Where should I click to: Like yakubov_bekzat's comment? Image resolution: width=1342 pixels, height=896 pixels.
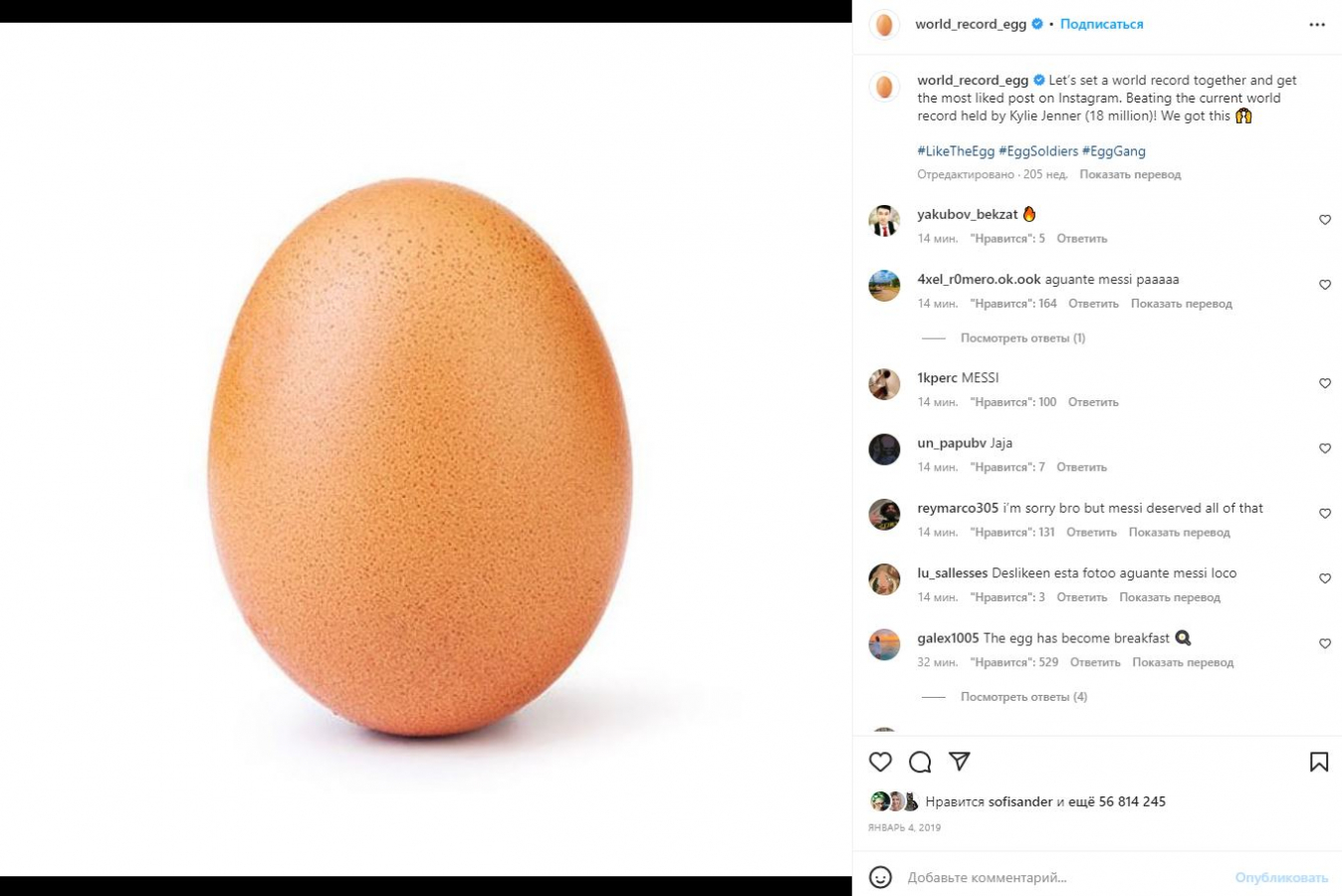point(1325,220)
